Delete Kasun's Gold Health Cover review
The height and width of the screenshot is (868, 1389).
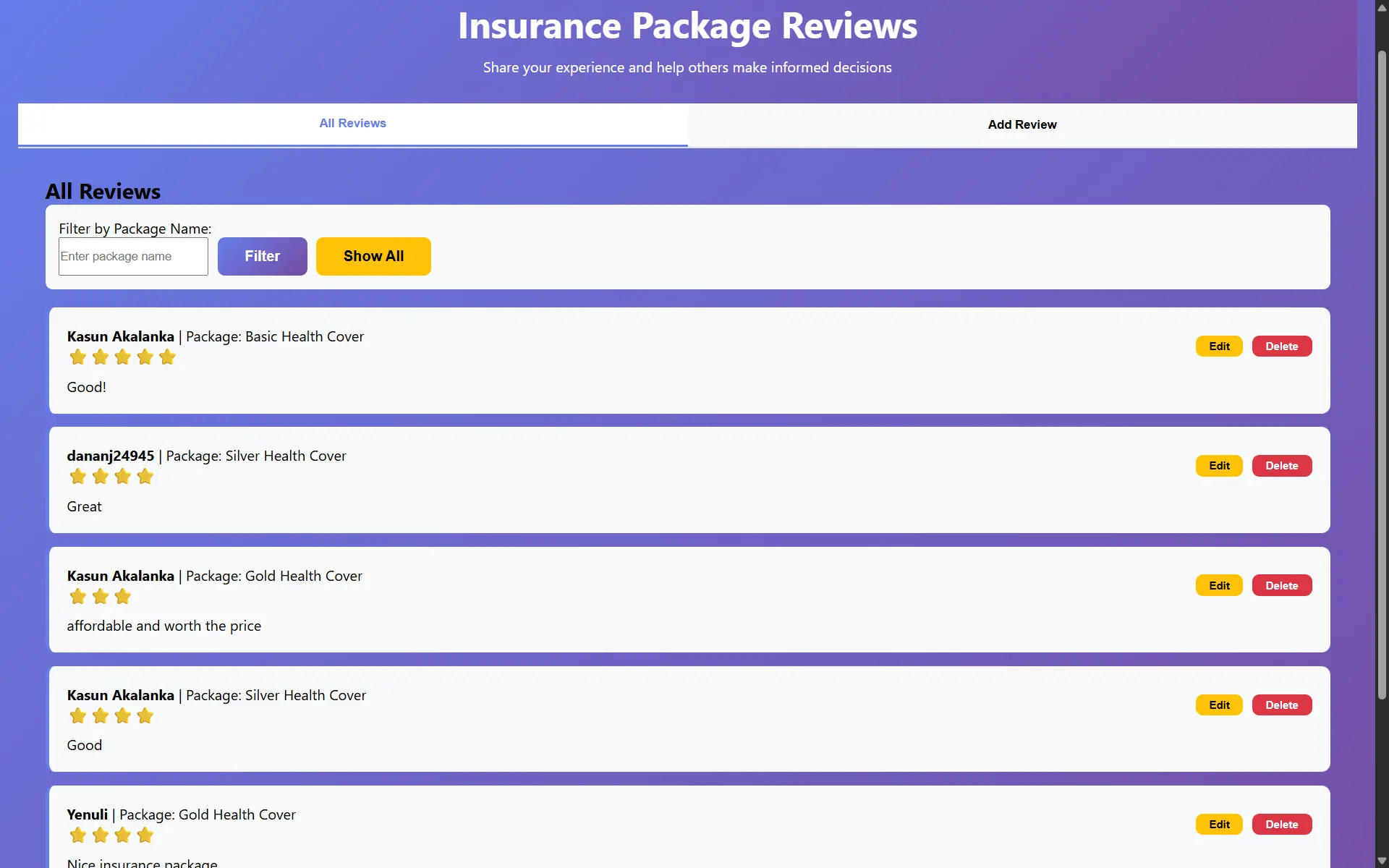coord(1281,586)
